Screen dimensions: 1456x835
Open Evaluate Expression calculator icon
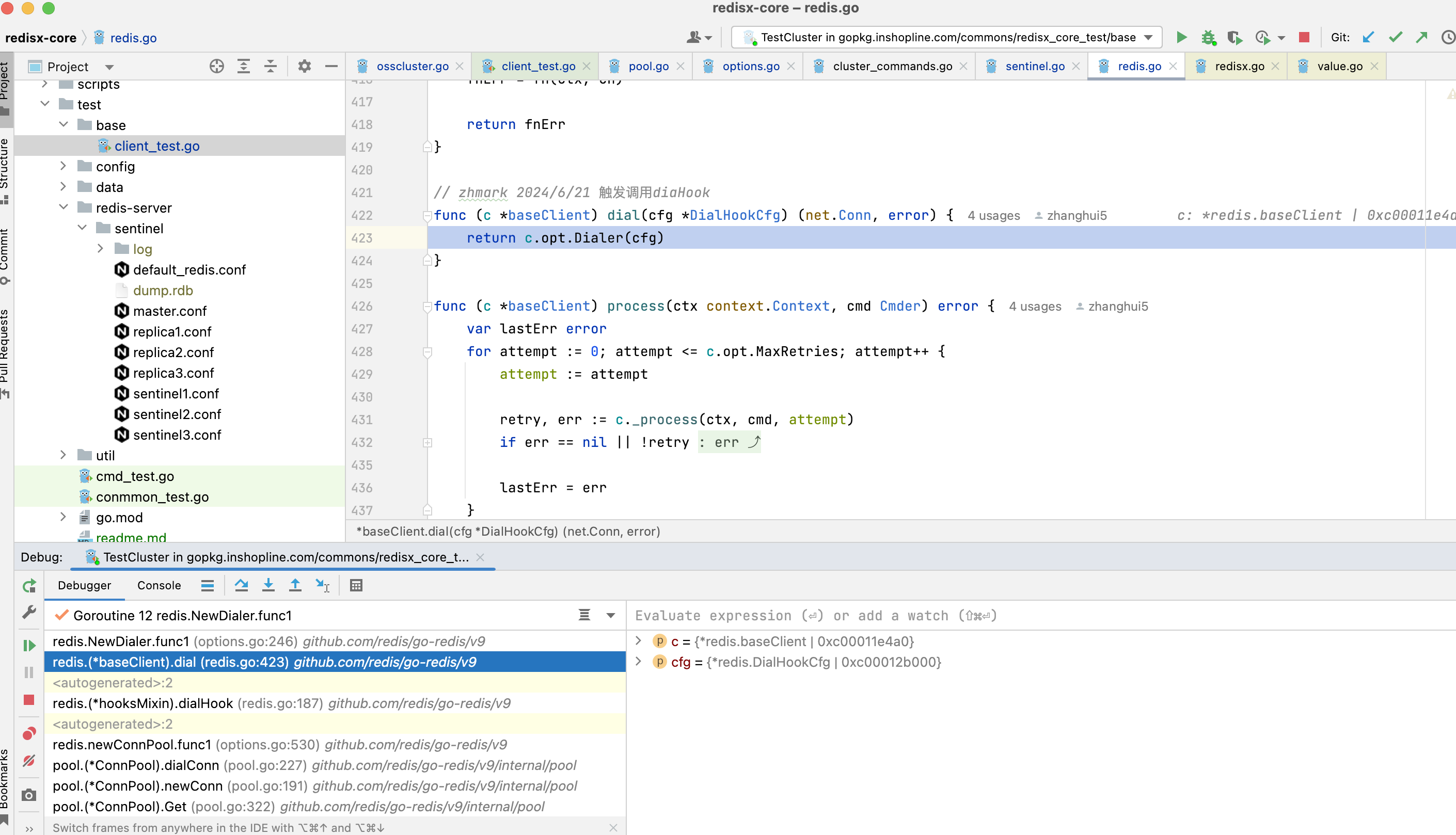[x=356, y=586]
